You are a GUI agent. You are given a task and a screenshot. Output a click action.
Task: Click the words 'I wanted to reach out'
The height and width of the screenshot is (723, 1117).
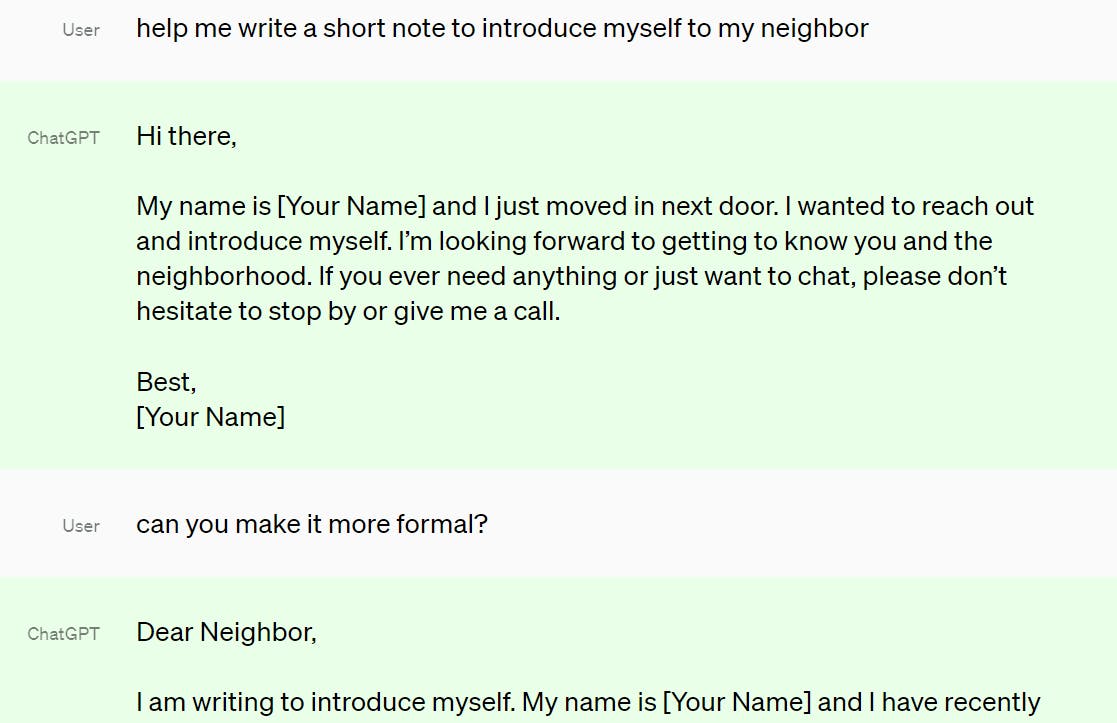pos(909,206)
